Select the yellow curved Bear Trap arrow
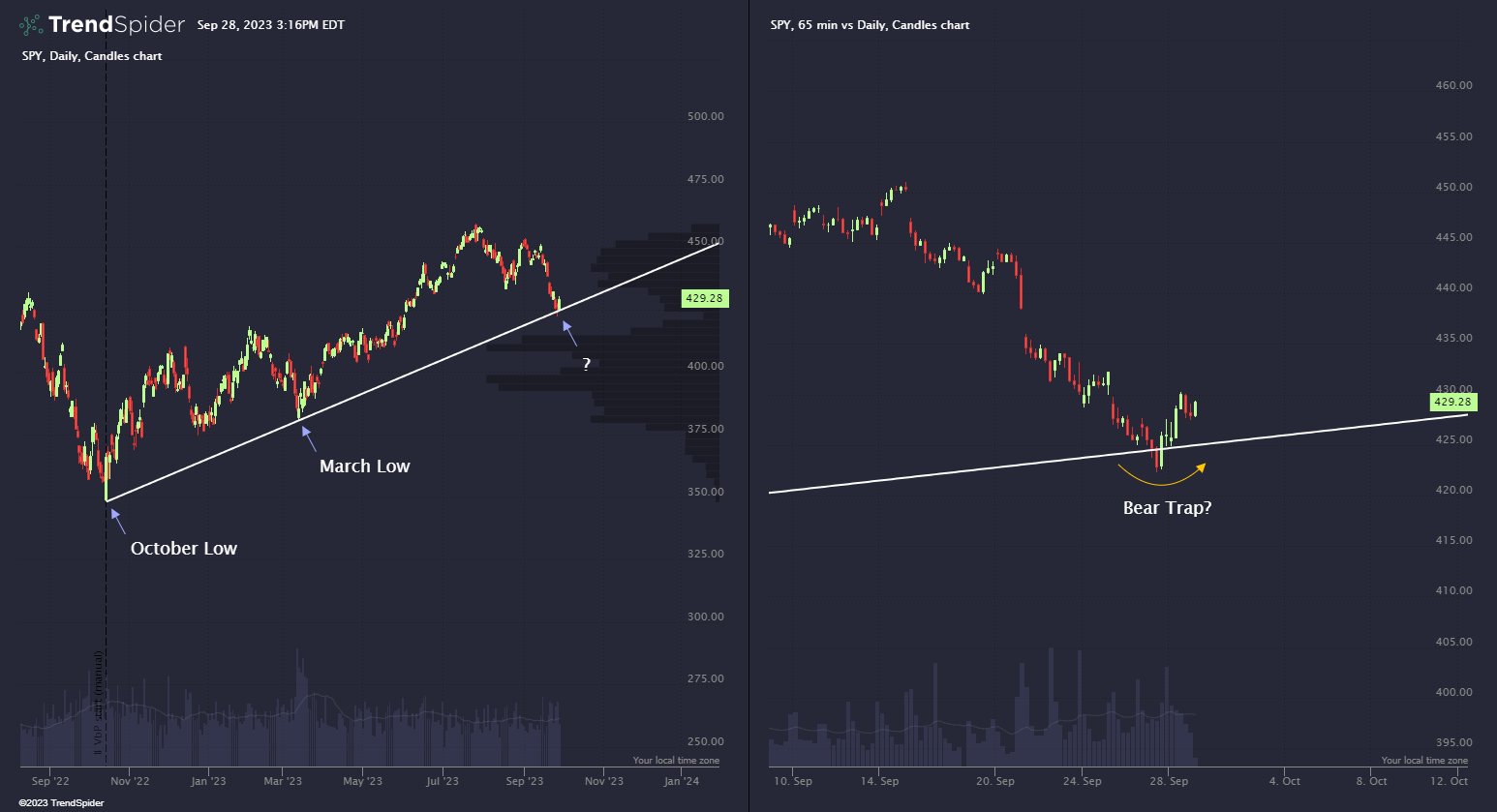 1161,478
